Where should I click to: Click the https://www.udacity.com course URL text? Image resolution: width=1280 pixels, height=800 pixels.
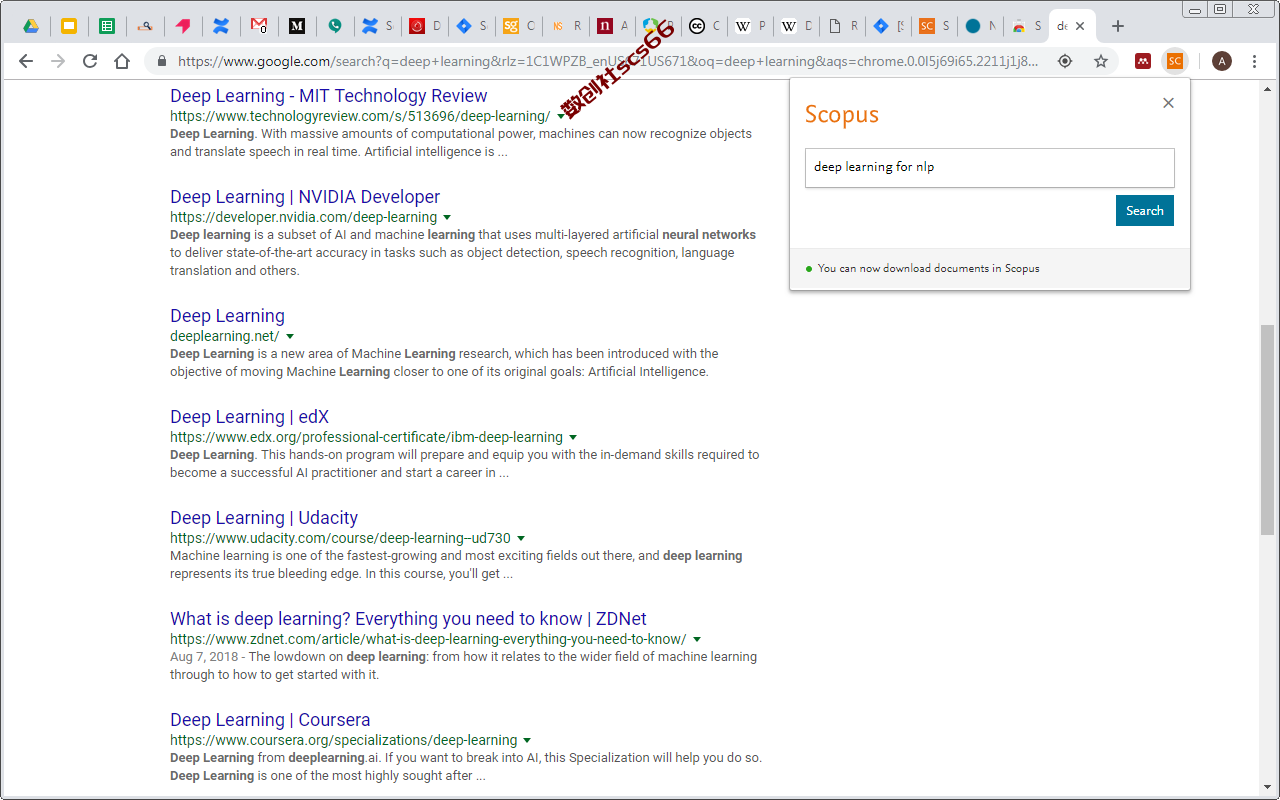[x=340, y=538]
